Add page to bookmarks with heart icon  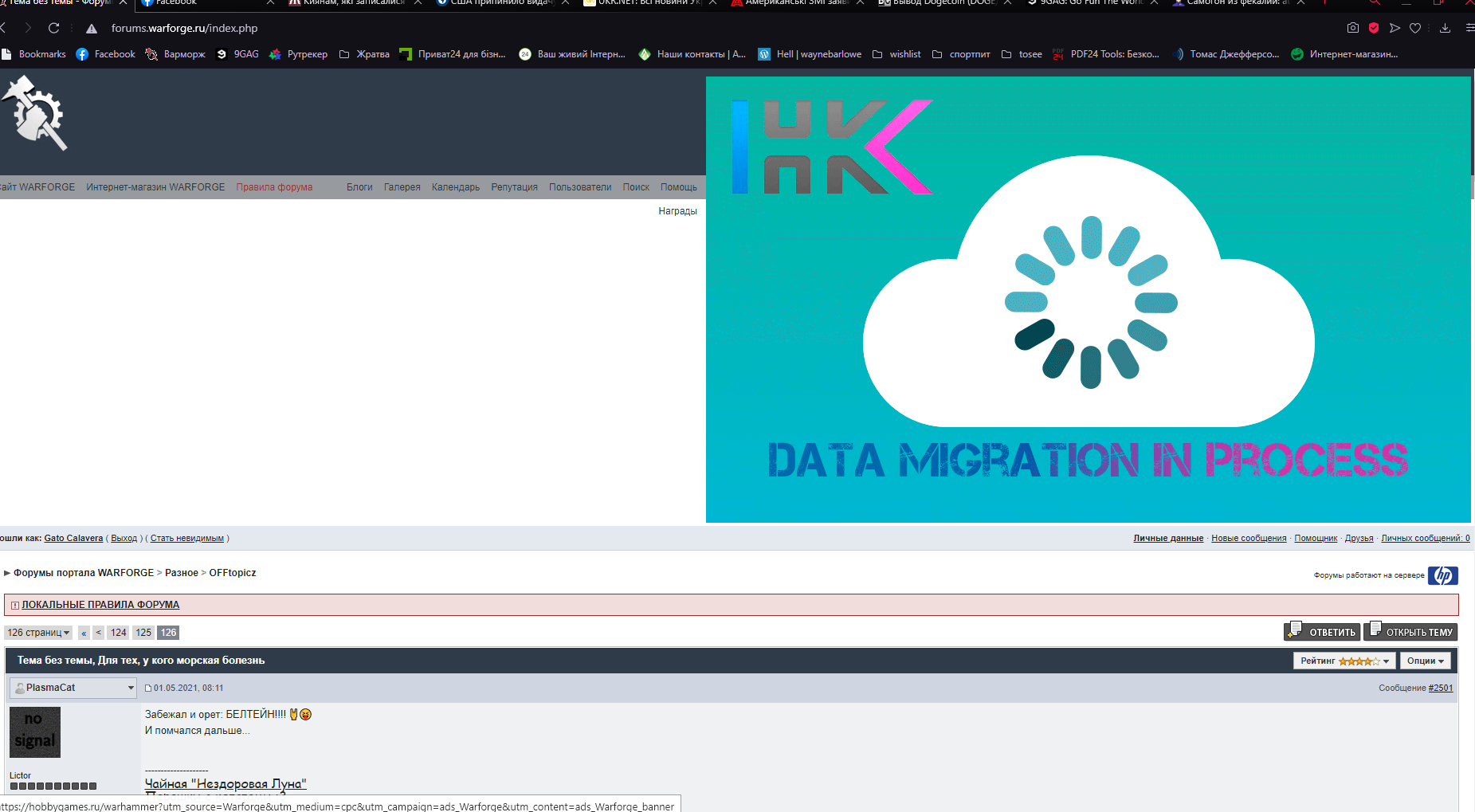(1415, 28)
